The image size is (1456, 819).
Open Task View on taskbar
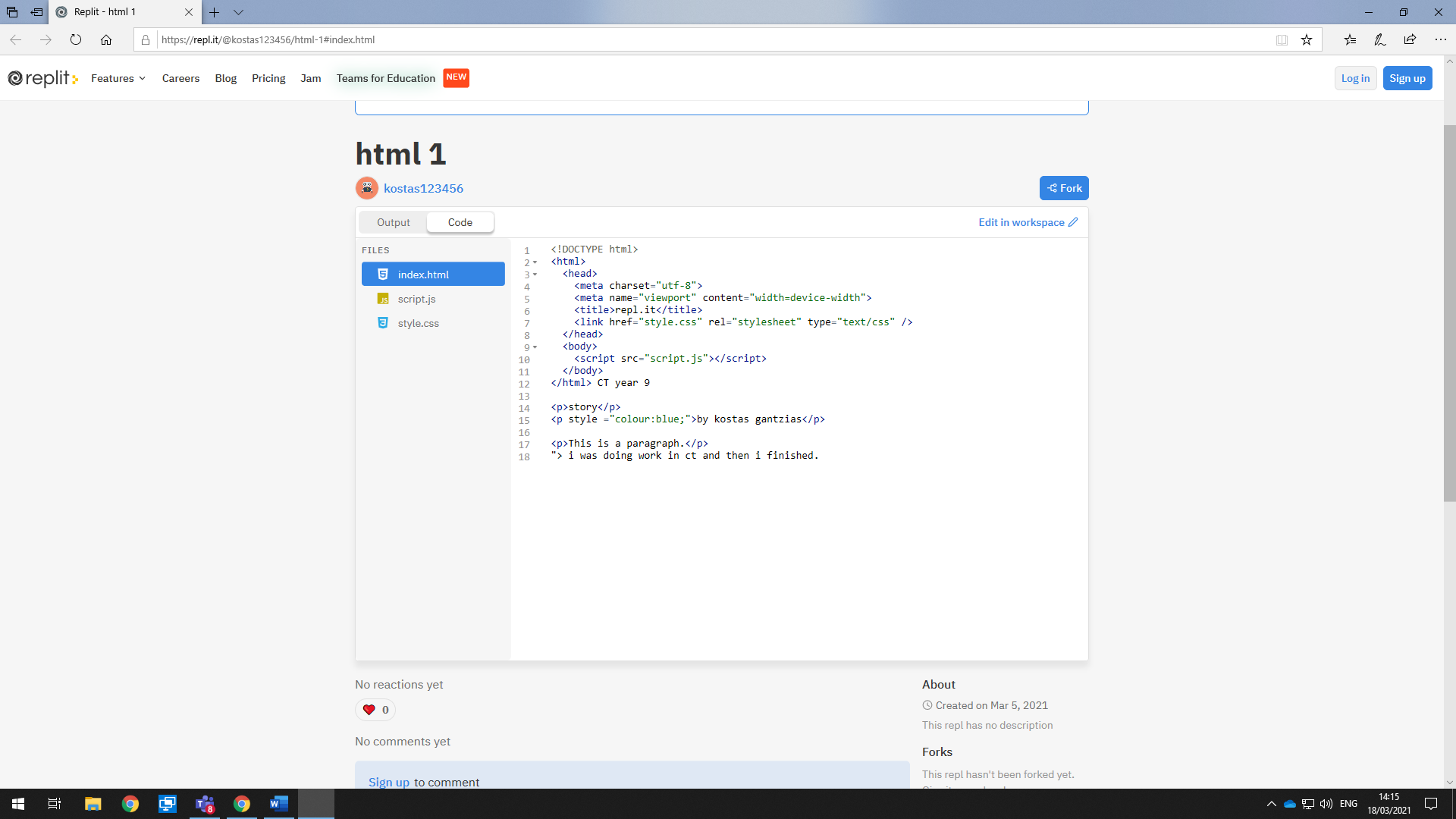point(55,804)
